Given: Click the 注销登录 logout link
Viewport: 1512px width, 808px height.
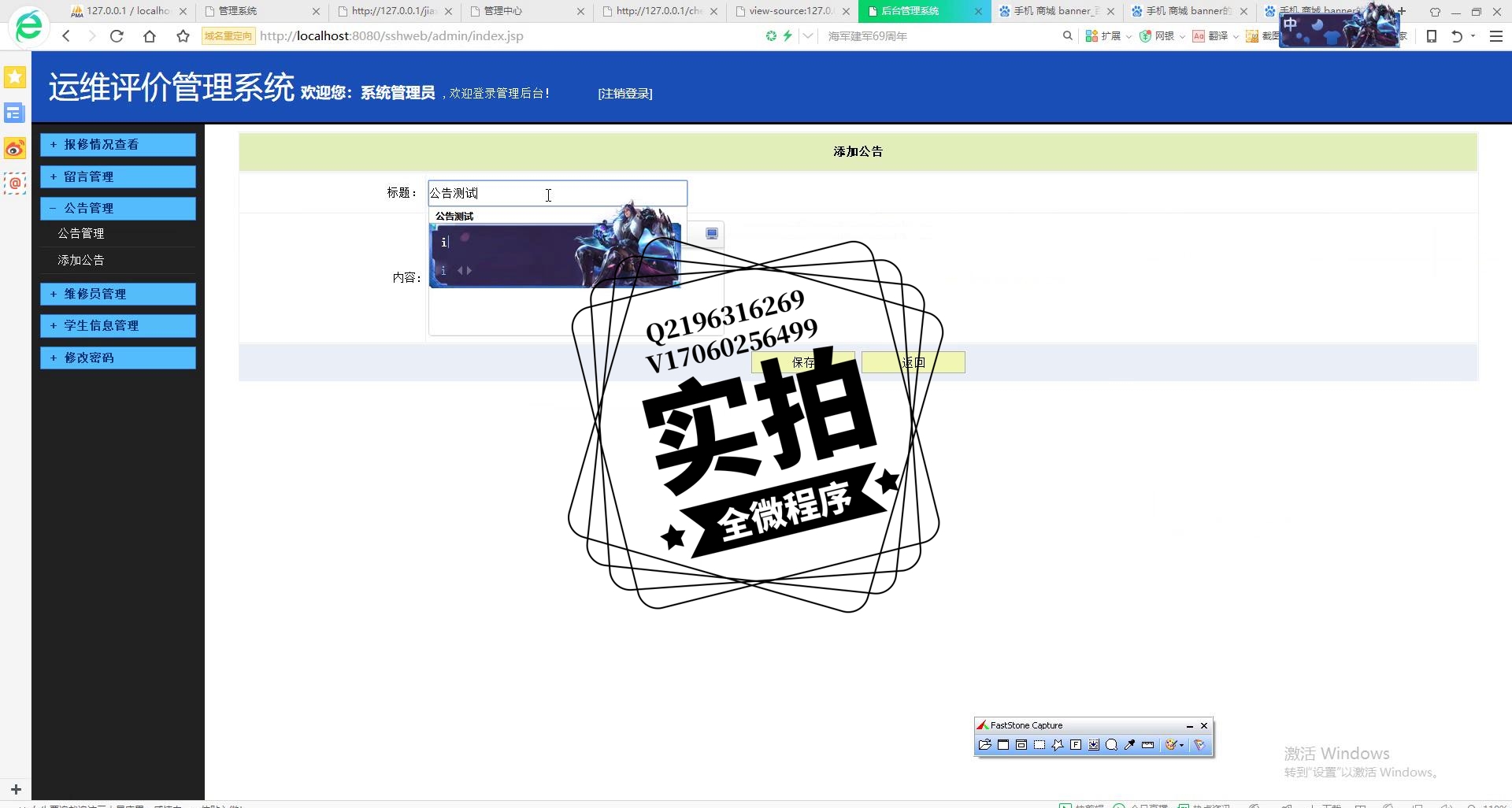Looking at the screenshot, I should (x=625, y=94).
